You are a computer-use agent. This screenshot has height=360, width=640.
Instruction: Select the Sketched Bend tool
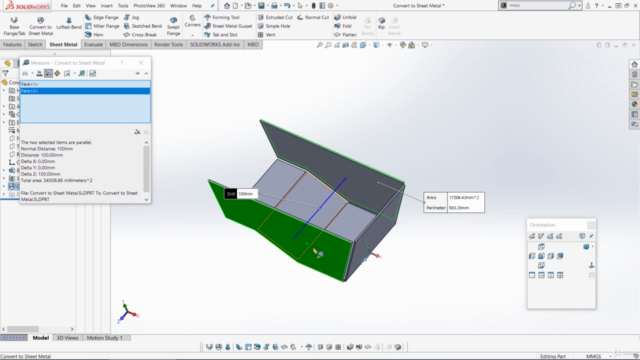coord(142,26)
